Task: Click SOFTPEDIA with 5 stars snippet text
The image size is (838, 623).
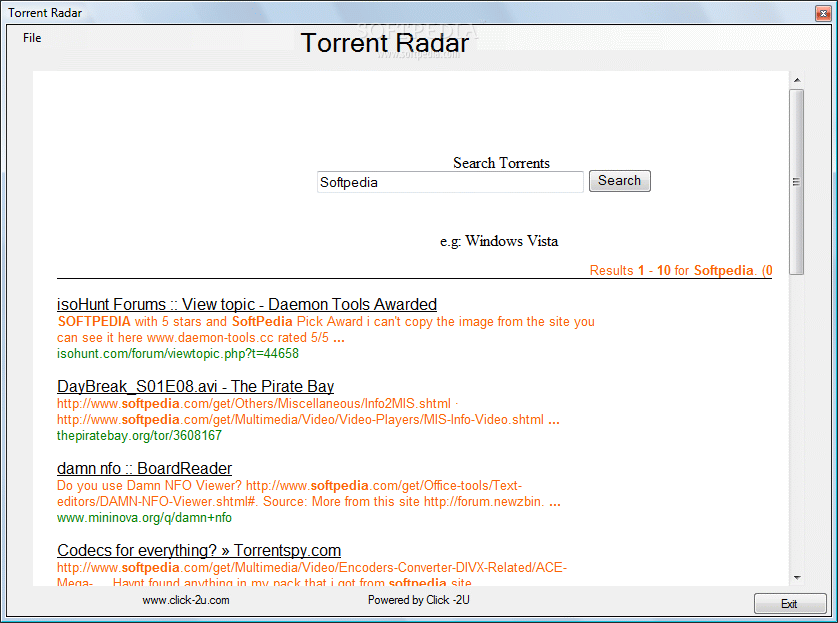Action: pyautogui.click(x=326, y=322)
